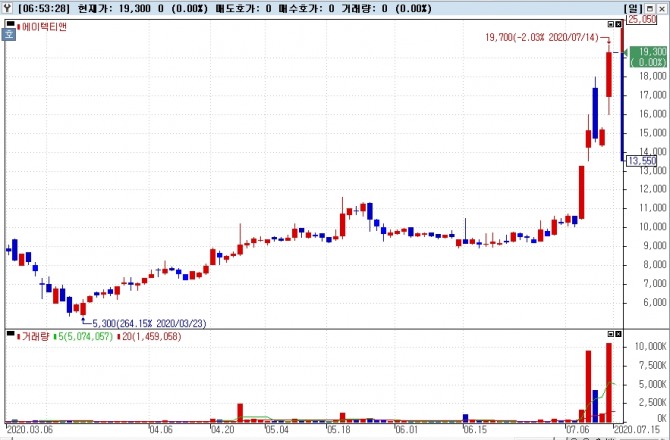
Task: Click the volume panel's top-right window icon
Action: (610, 334)
